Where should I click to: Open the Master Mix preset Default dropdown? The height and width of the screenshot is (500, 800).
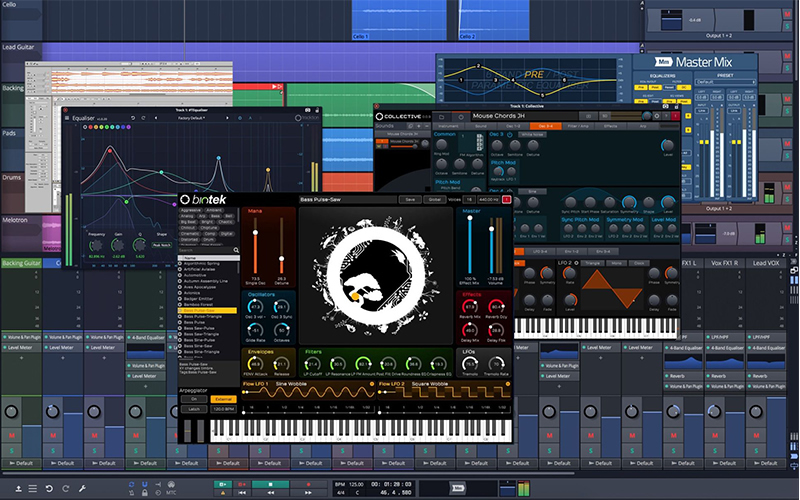point(726,82)
